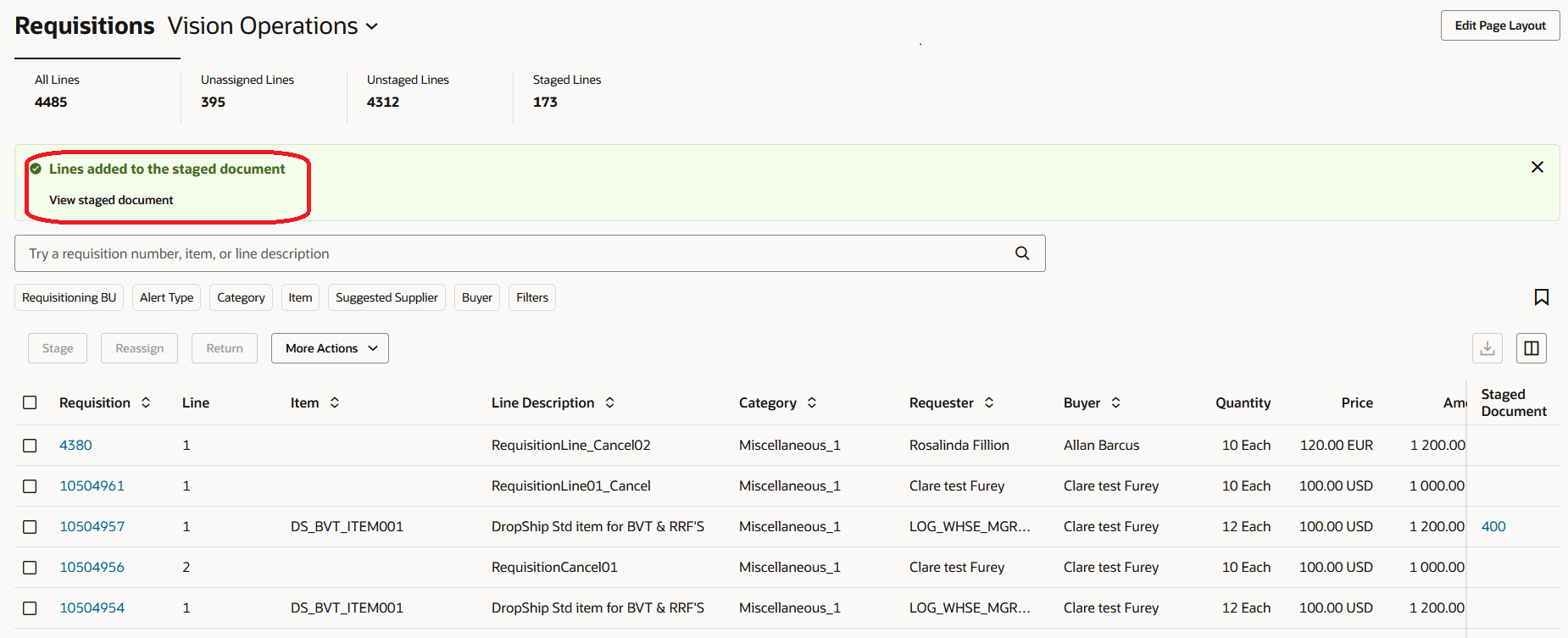
Task: Click the requisition search input field
Action: coord(509,253)
